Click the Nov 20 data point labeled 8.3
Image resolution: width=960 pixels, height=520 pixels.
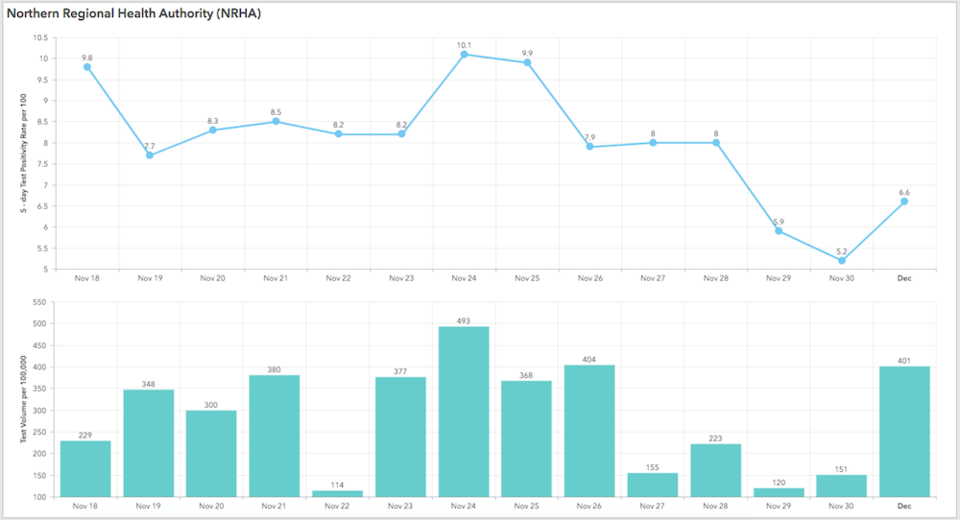212,130
